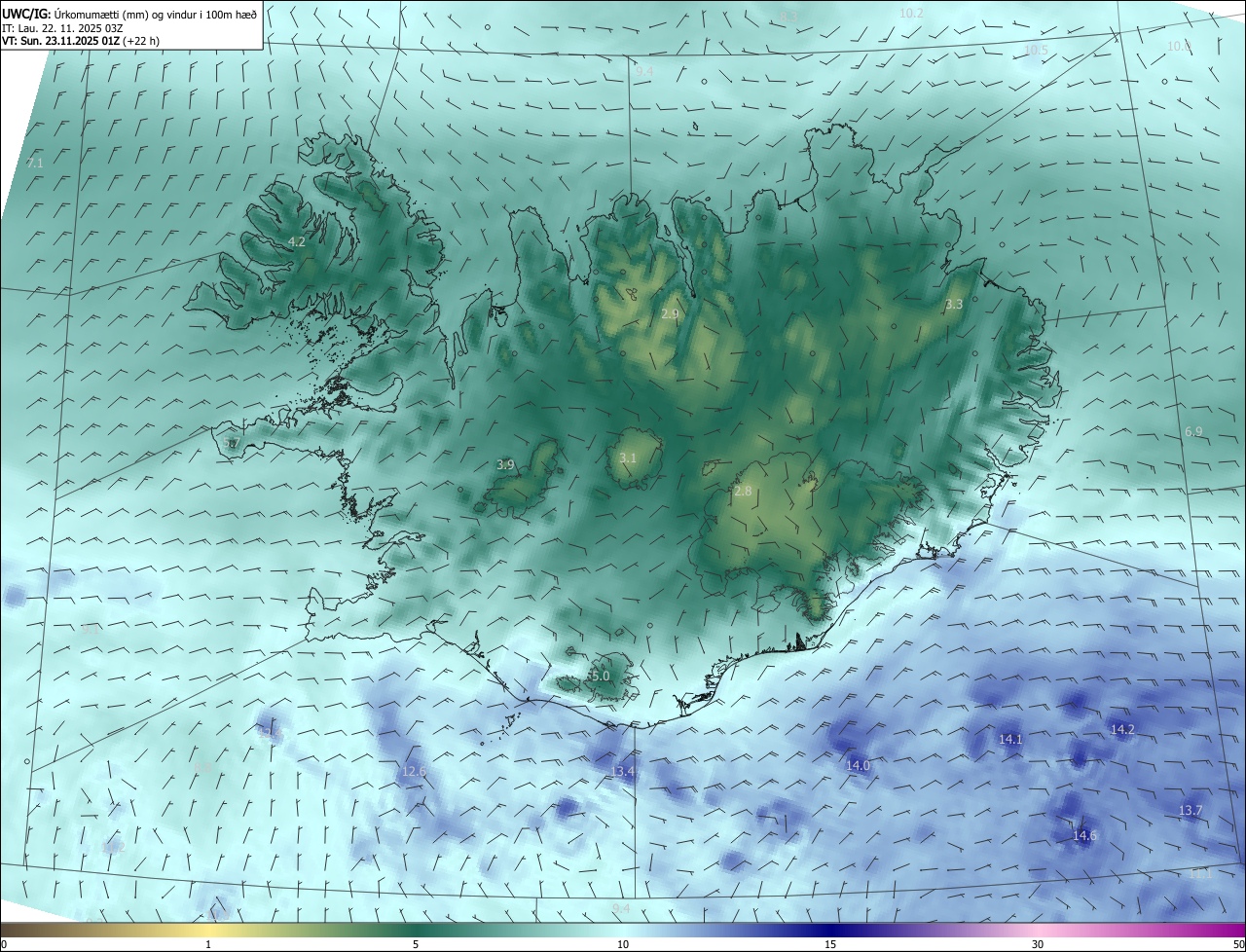Click the valid time 'VT: Sun. 23.11.2025 01Z (+22 h)'
Image resolution: width=1246 pixels, height=952 pixels.
(x=81, y=41)
